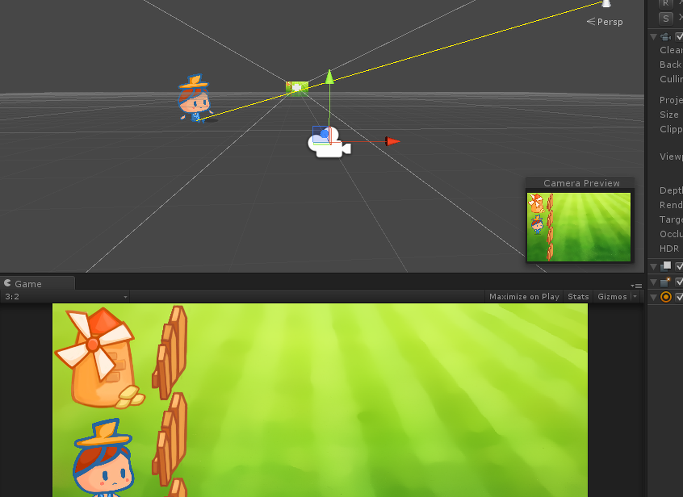
Task: Toggle checkbox next to Flare Layer icon
Action: coord(679,282)
